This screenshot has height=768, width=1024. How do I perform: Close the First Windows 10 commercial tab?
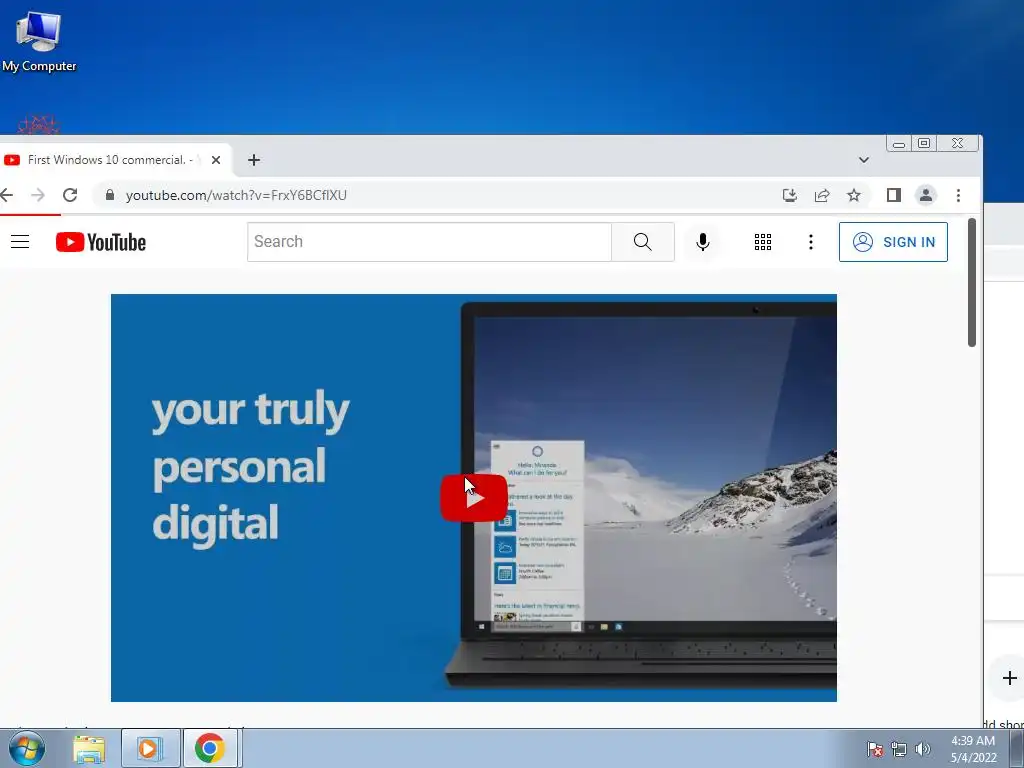click(216, 160)
